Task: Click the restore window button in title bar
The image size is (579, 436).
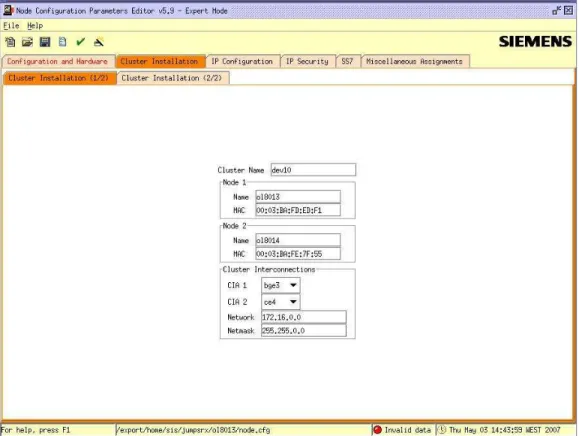Action: coord(556,11)
